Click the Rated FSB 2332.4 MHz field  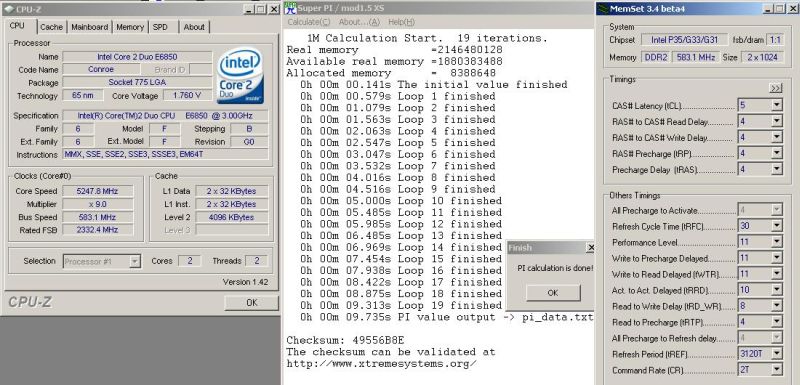click(97, 230)
